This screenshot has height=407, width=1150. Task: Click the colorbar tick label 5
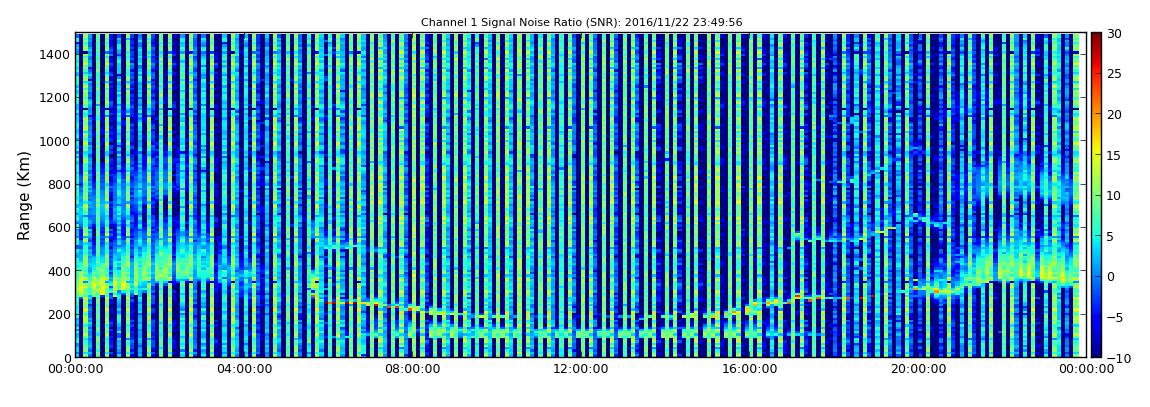tap(1110, 236)
